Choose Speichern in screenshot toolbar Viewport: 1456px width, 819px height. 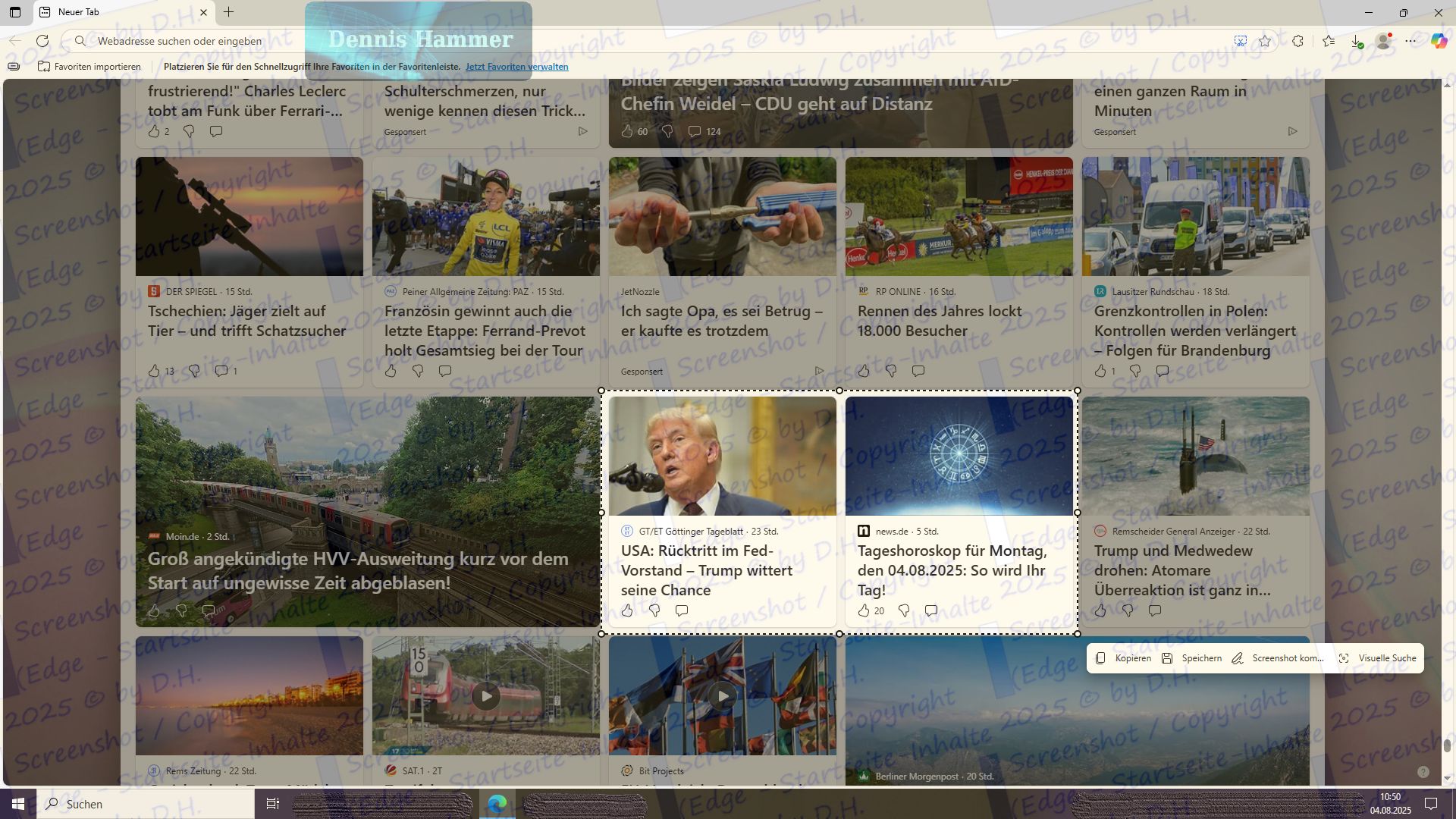[x=1191, y=658]
